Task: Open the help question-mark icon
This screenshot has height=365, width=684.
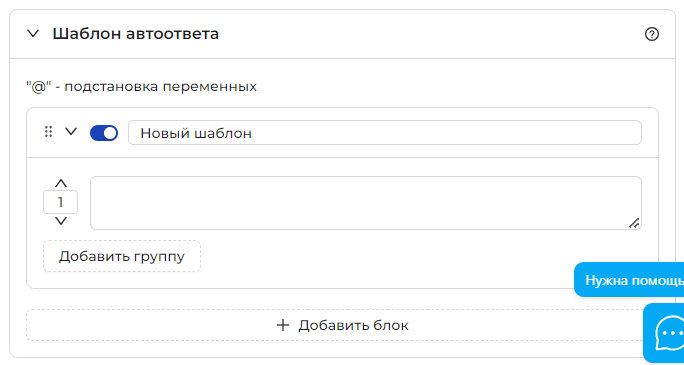Action: (x=652, y=34)
